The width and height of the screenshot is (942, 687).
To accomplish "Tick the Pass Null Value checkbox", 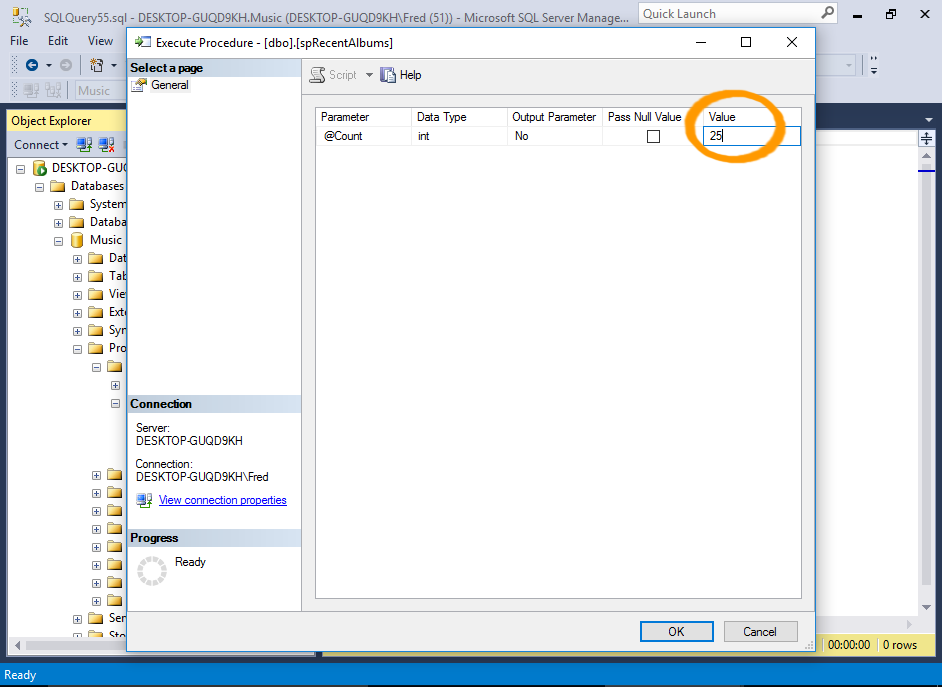I will [x=653, y=136].
